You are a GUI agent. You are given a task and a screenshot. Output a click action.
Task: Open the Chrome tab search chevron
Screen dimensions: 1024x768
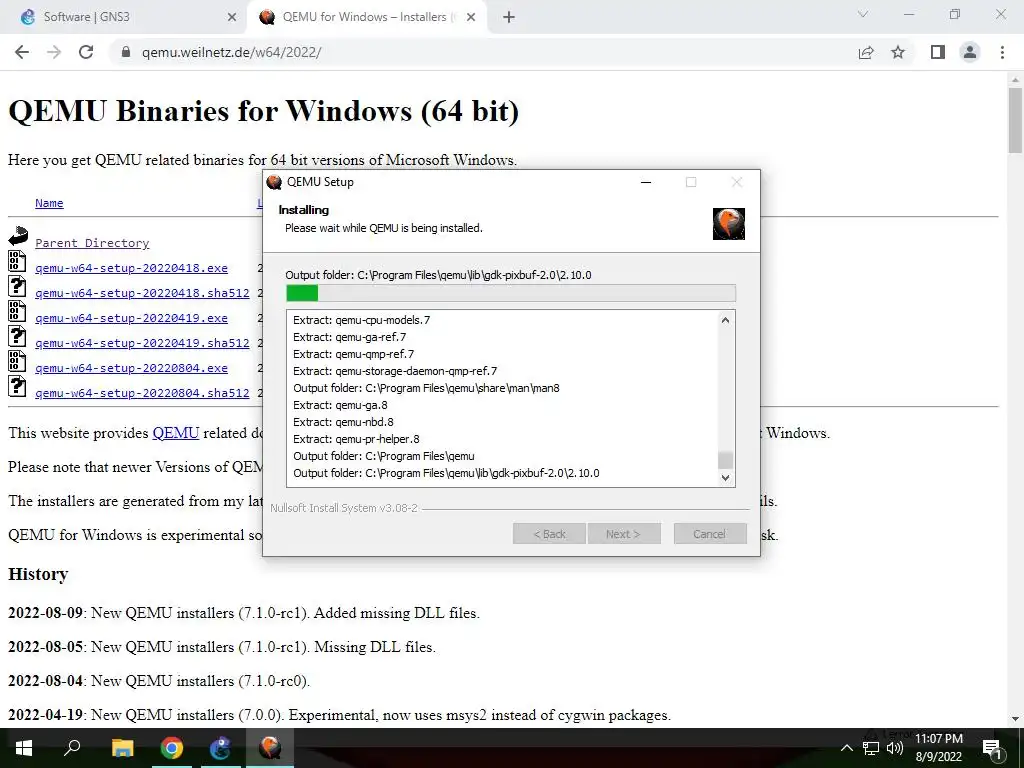pyautogui.click(x=863, y=14)
